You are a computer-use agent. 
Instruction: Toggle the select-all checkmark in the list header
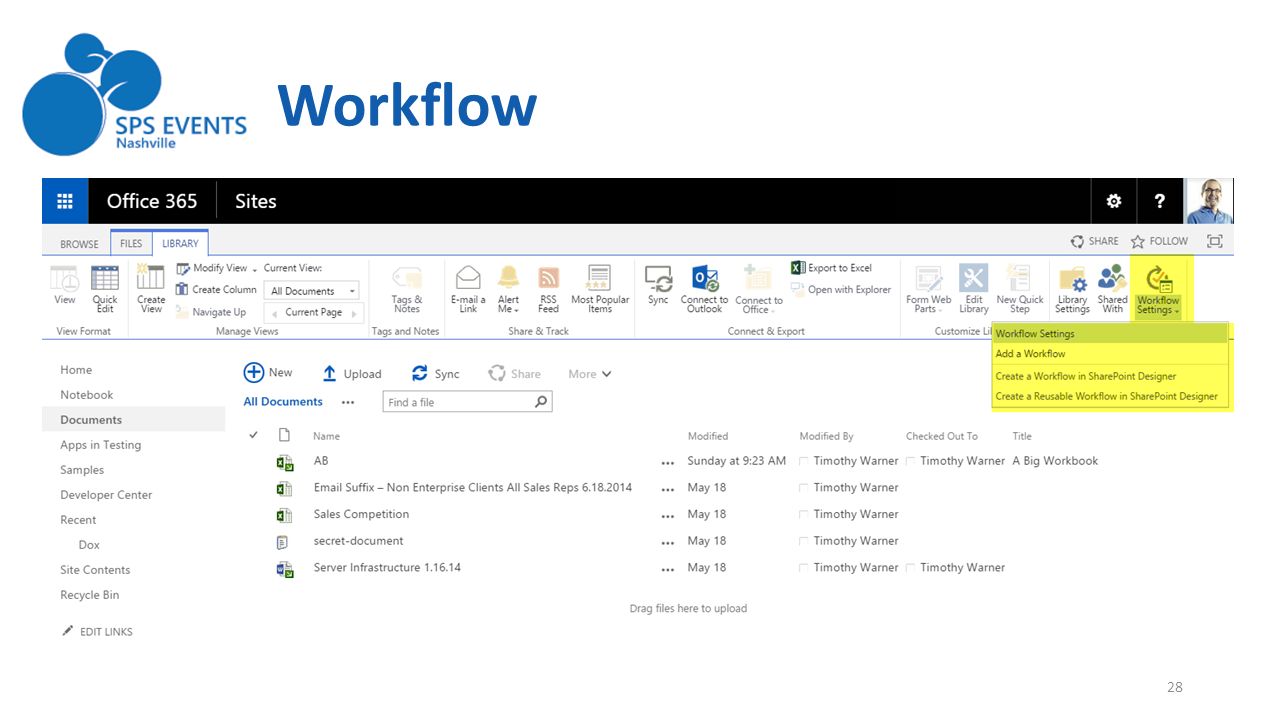tap(253, 435)
